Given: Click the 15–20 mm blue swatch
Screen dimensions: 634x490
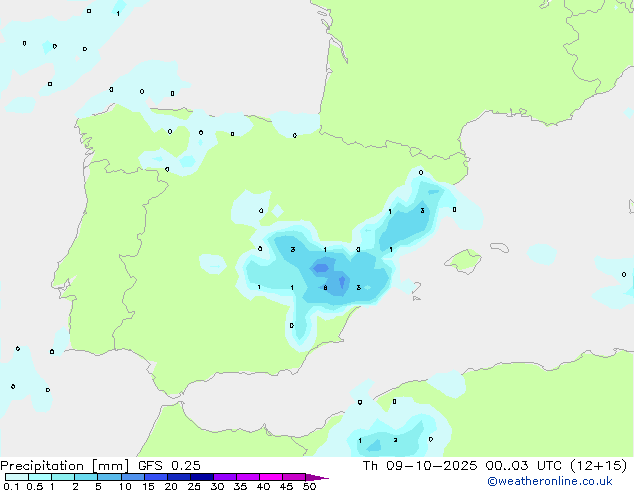Looking at the screenshot, I should tap(155, 477).
